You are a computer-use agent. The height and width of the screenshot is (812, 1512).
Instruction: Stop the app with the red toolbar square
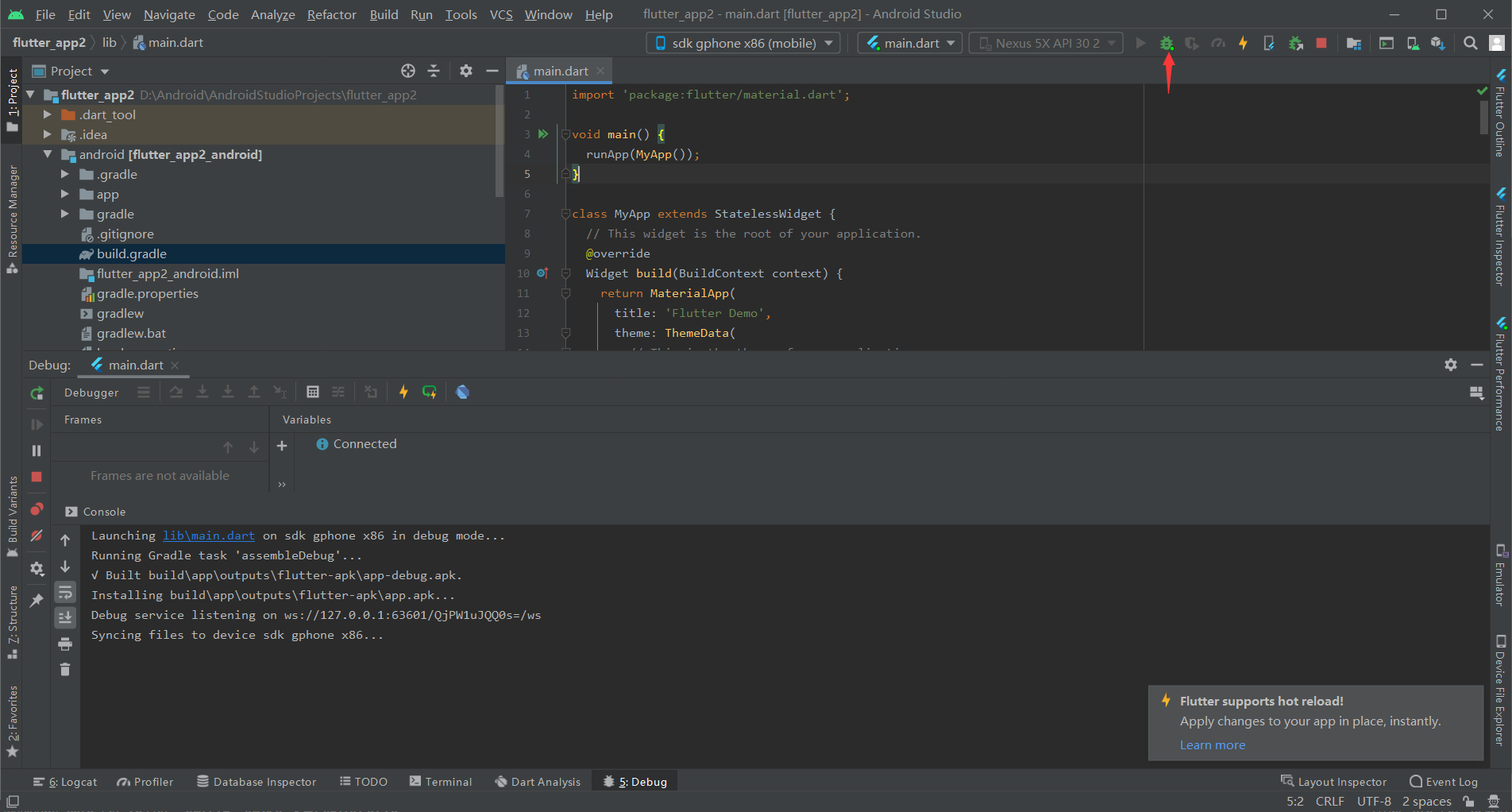pos(1321,44)
